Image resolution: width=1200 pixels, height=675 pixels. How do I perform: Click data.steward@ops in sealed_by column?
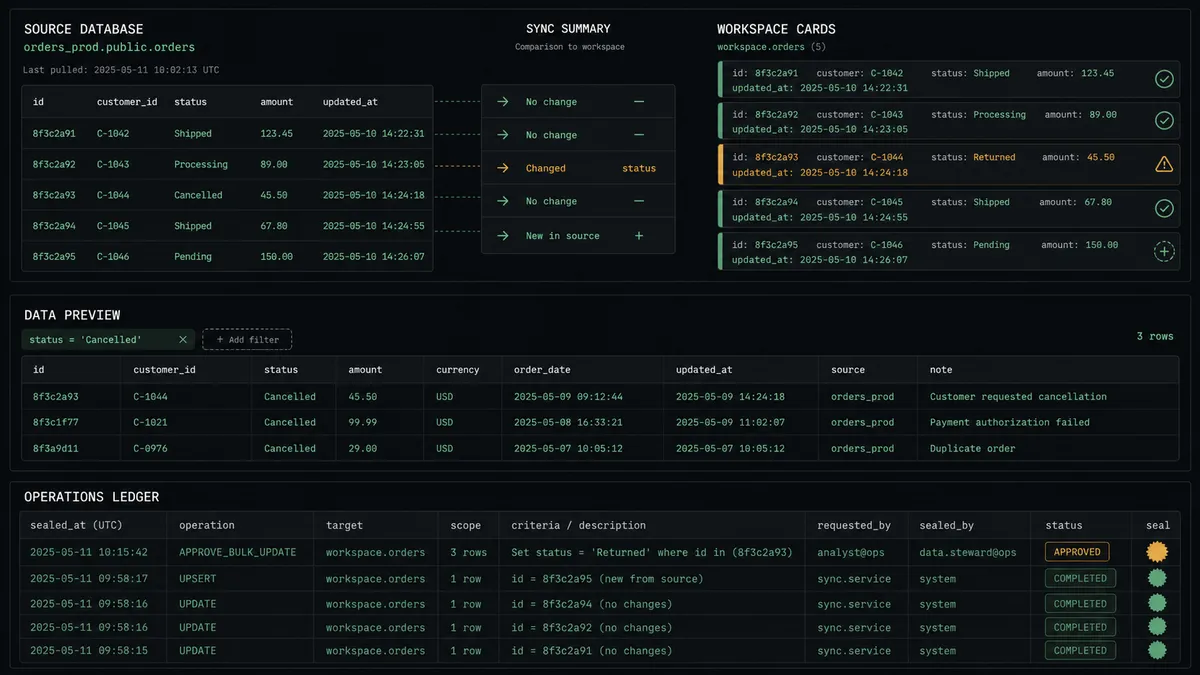click(x=967, y=552)
